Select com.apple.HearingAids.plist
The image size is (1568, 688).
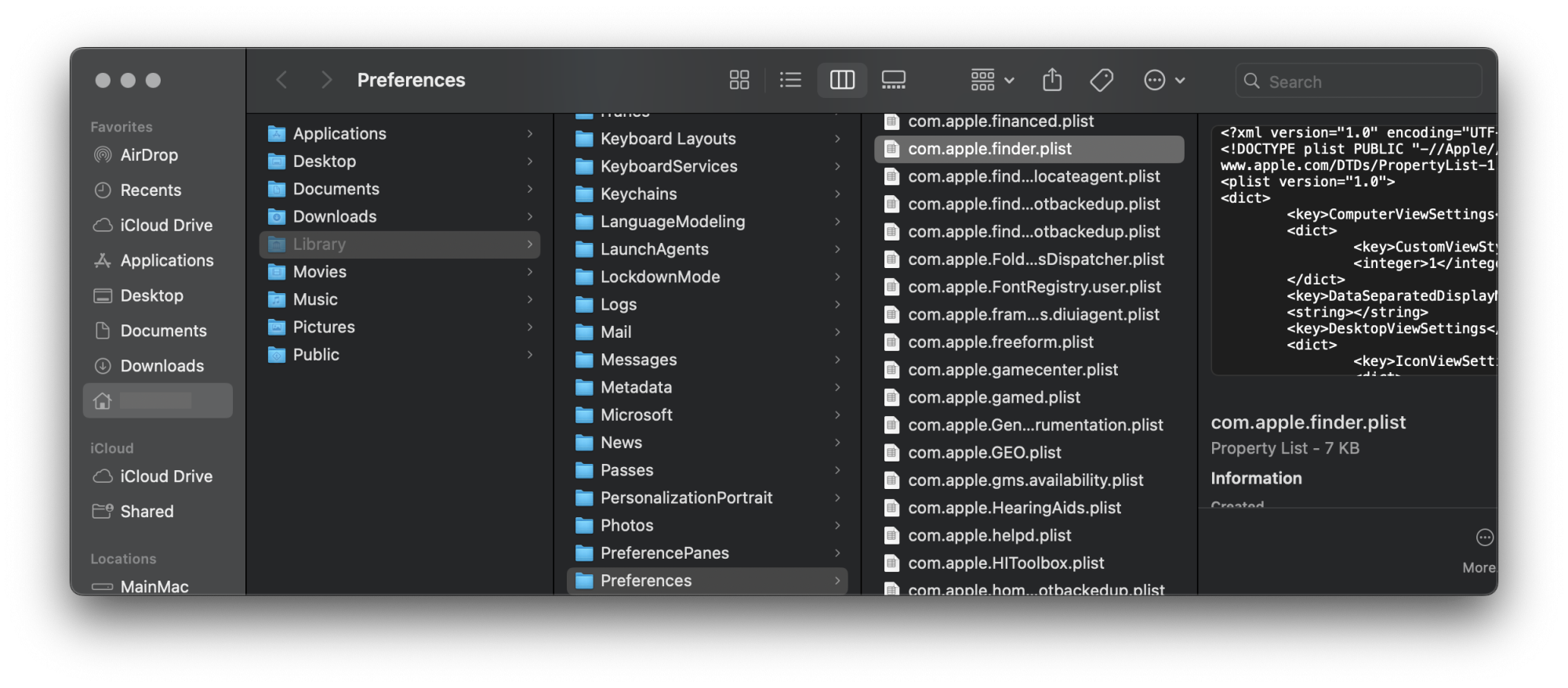1029,508
